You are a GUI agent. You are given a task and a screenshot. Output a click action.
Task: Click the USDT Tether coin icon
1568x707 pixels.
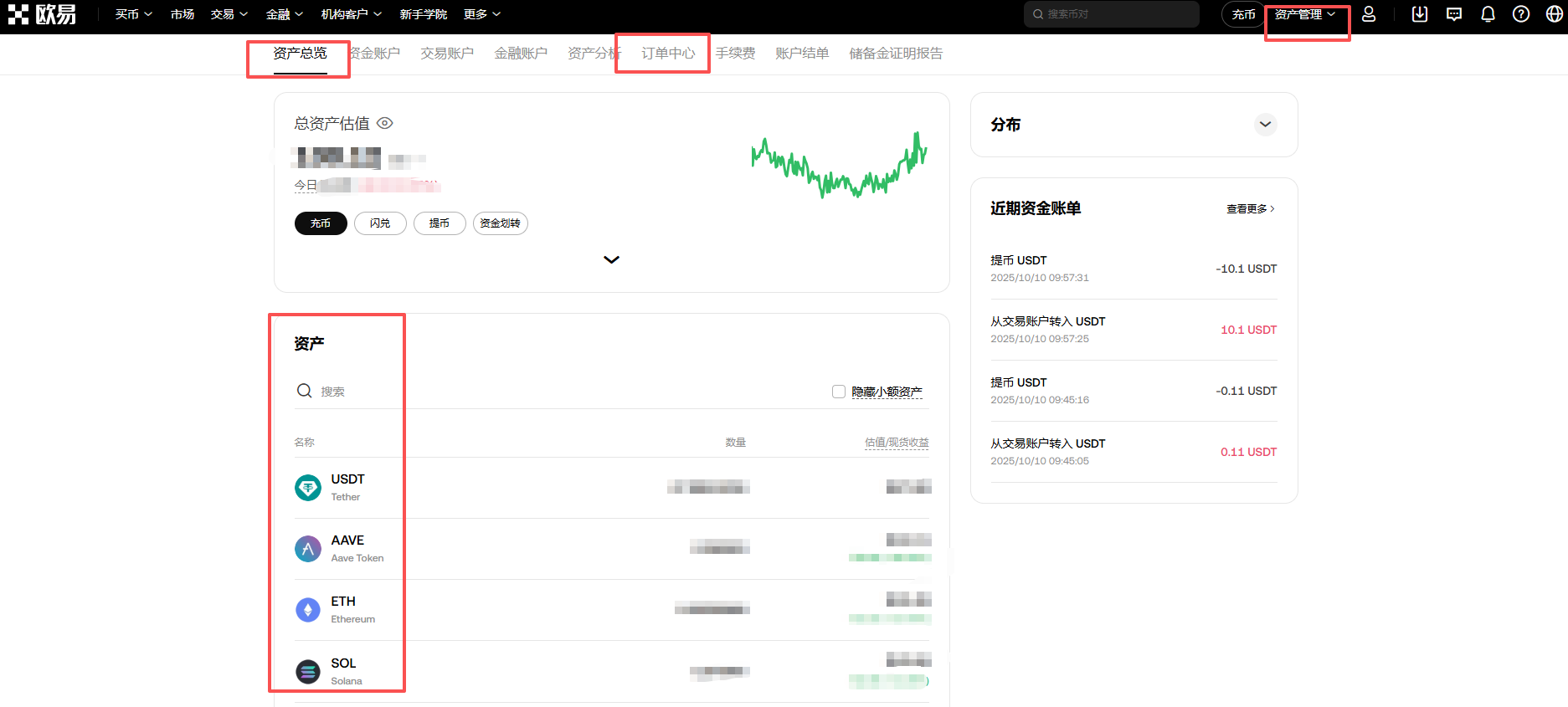coord(308,487)
